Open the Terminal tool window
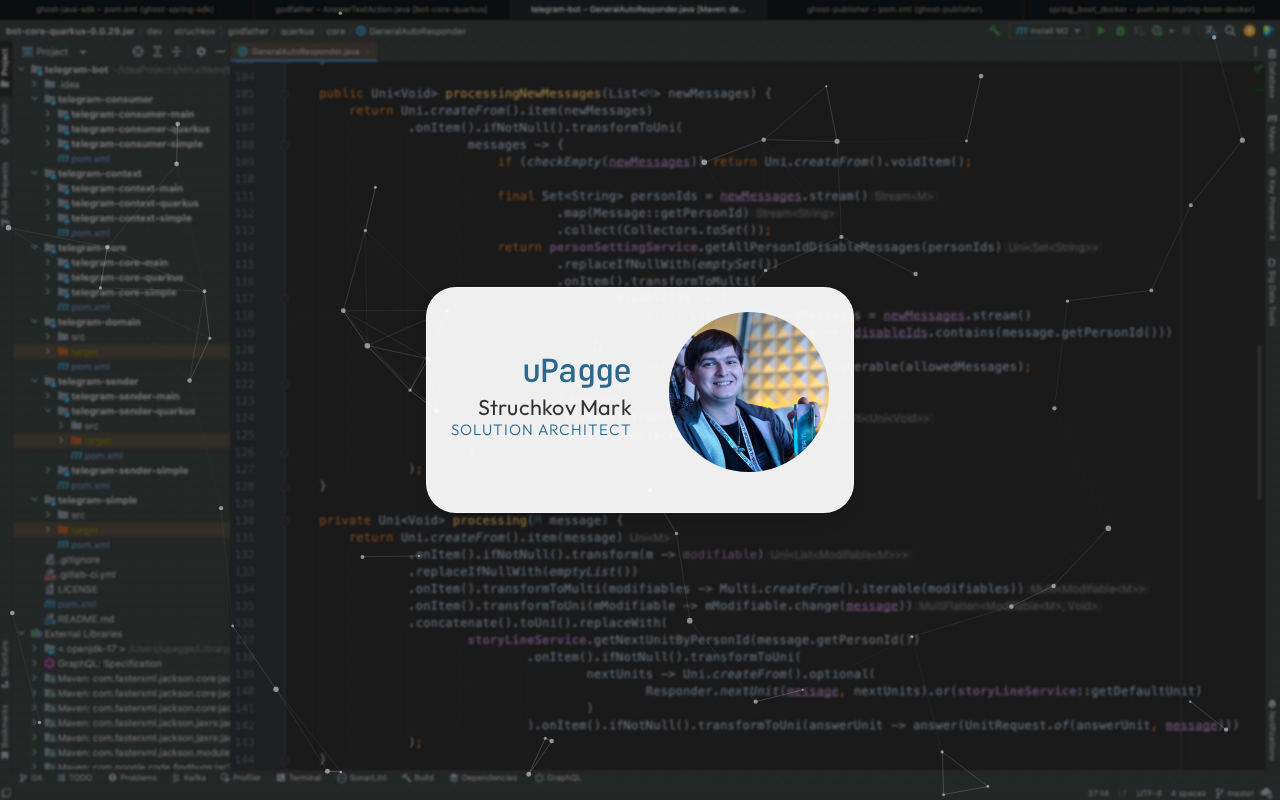The width and height of the screenshot is (1280, 800). coord(298,777)
